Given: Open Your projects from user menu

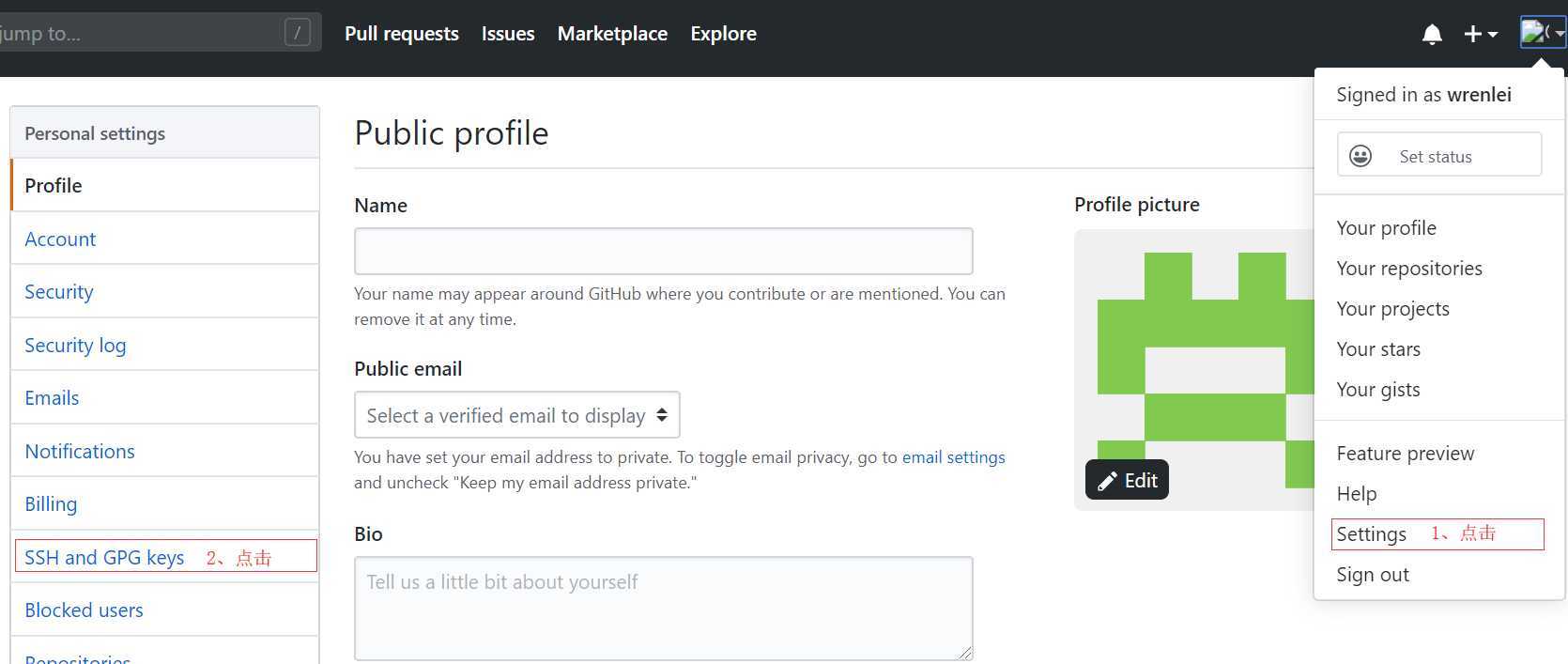Looking at the screenshot, I should (1392, 309).
